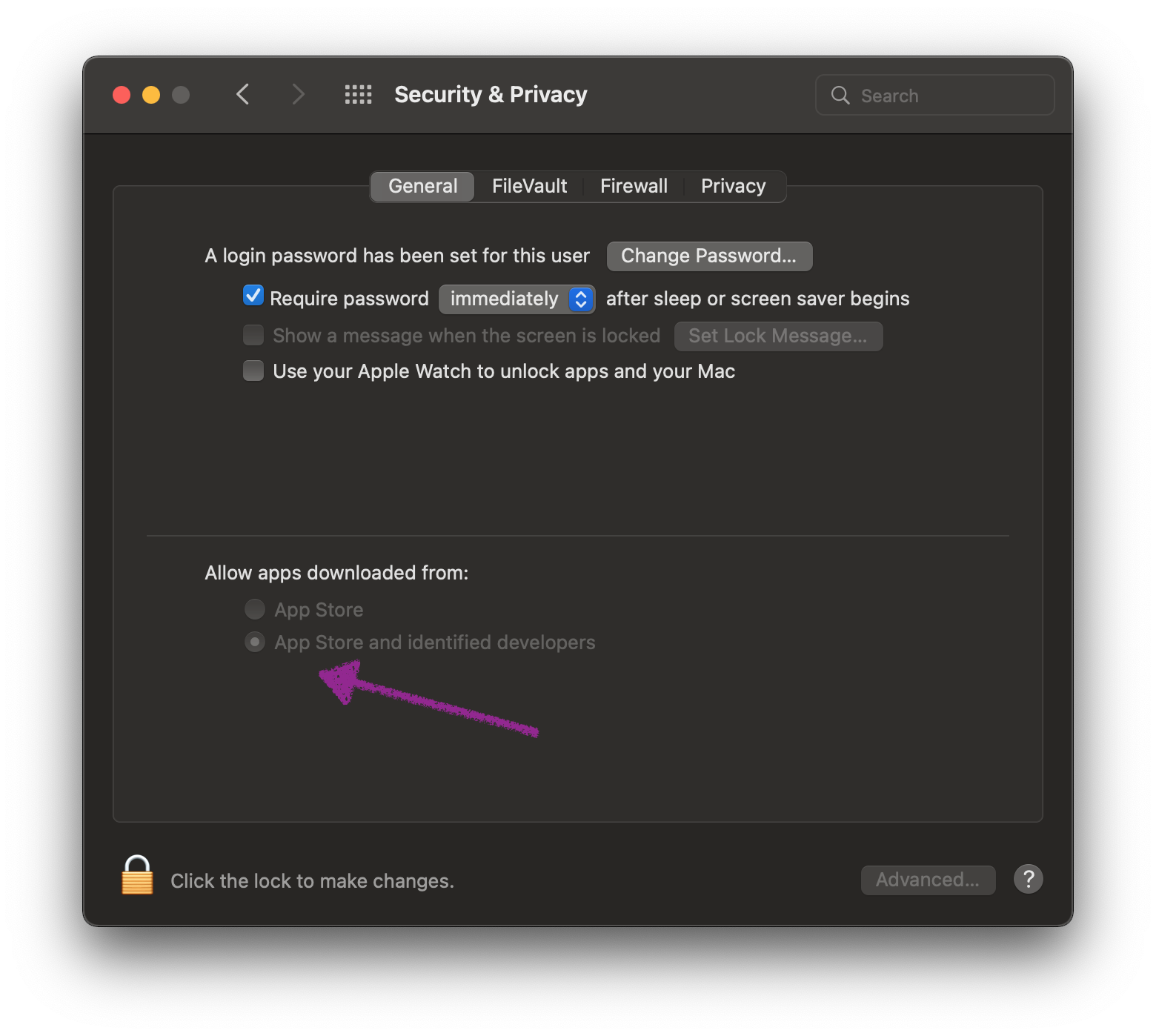The height and width of the screenshot is (1036, 1156).
Task: Open the immediately password delay dropdown
Action: click(516, 299)
